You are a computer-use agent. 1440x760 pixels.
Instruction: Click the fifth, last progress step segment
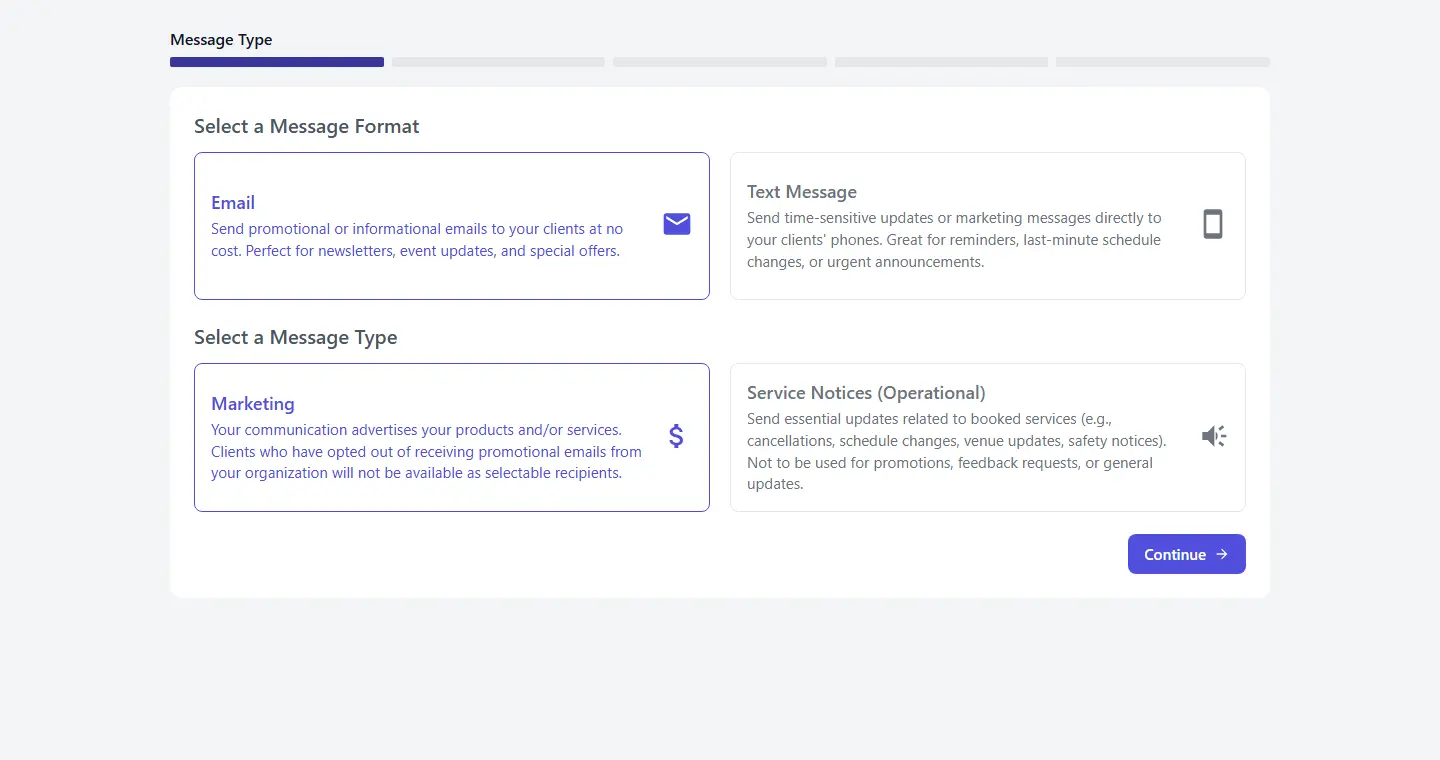pos(1163,62)
